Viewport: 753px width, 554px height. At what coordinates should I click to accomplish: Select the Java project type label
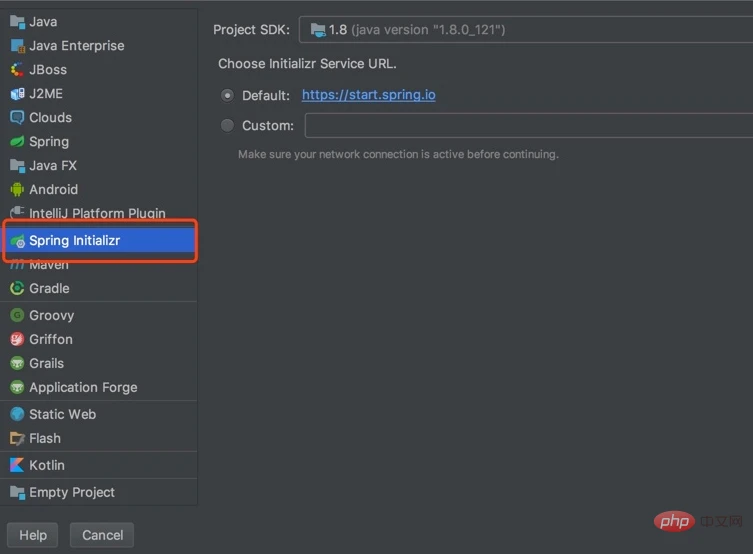coord(43,22)
